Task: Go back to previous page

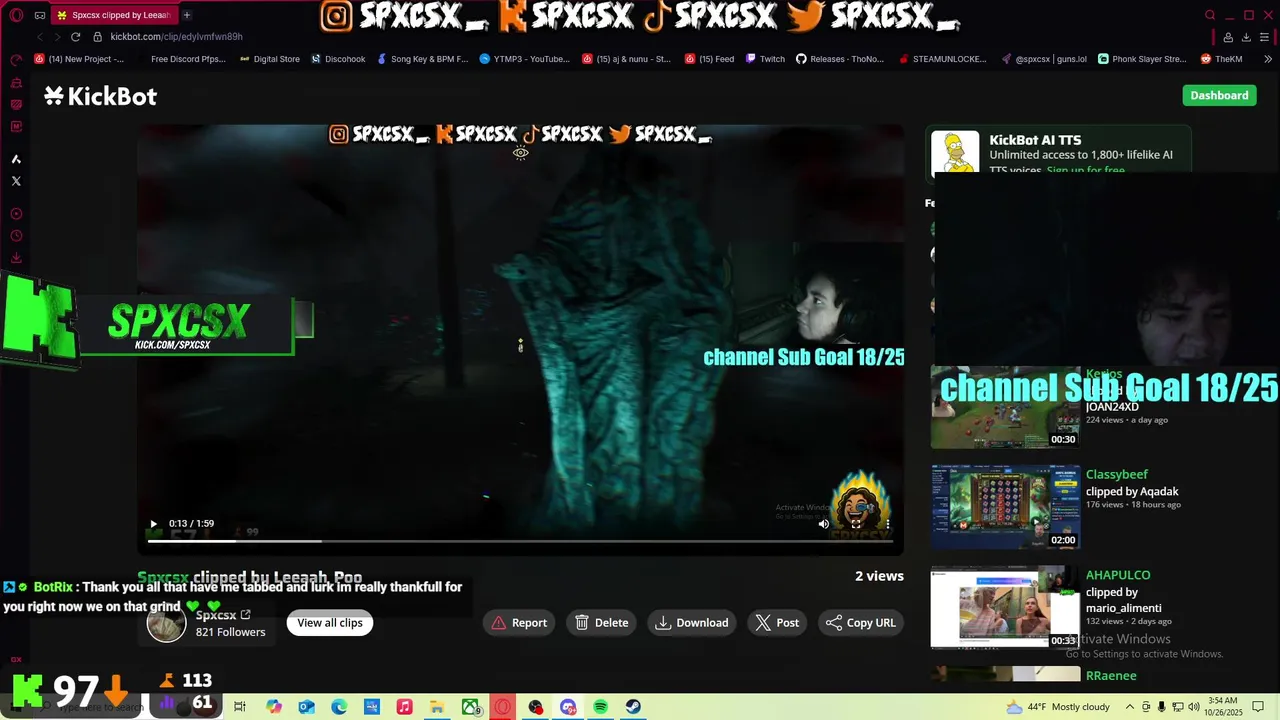Action: 40,37
